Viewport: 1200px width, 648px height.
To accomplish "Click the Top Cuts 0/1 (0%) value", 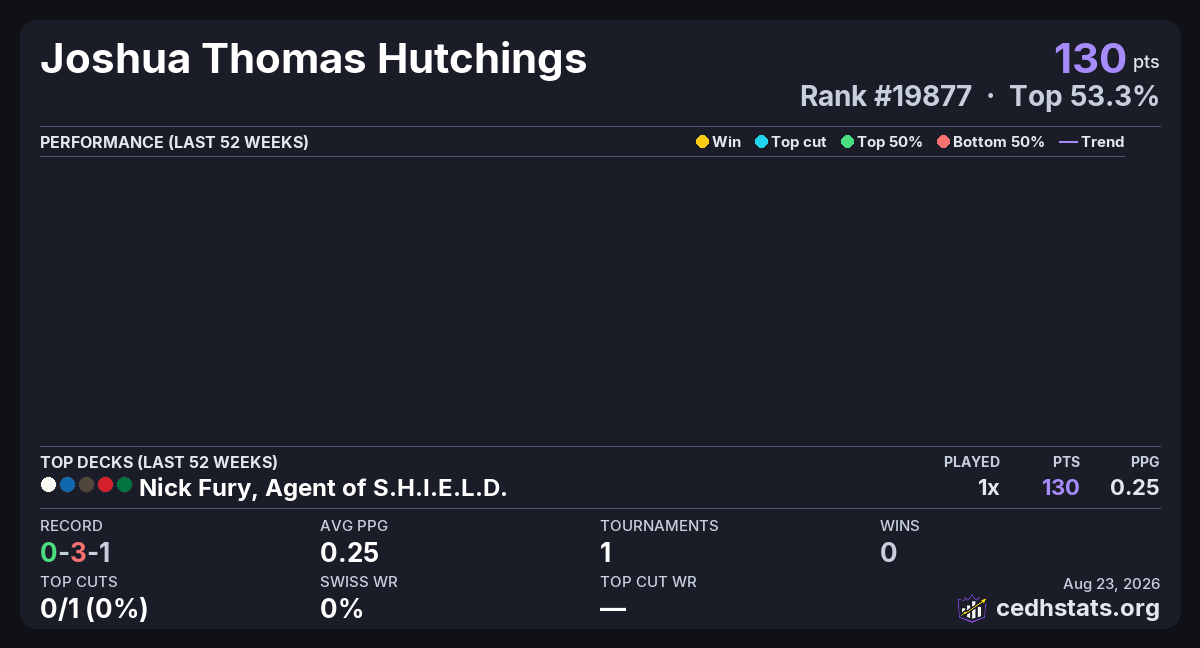I will coord(94,607).
